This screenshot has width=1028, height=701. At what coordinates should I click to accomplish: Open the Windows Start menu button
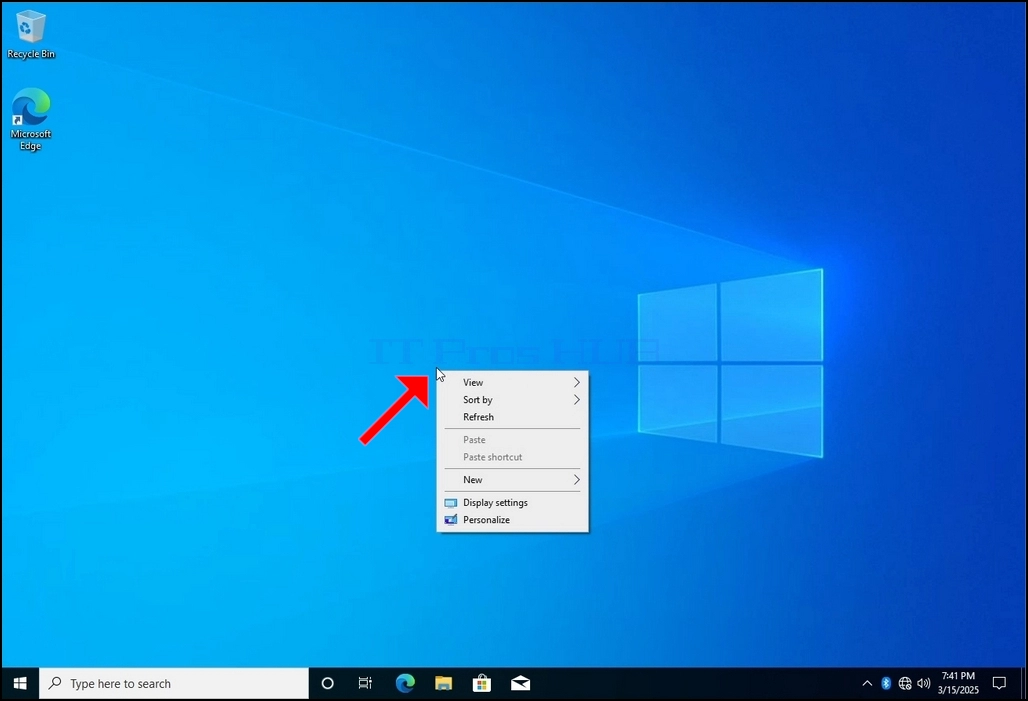(x=20, y=683)
